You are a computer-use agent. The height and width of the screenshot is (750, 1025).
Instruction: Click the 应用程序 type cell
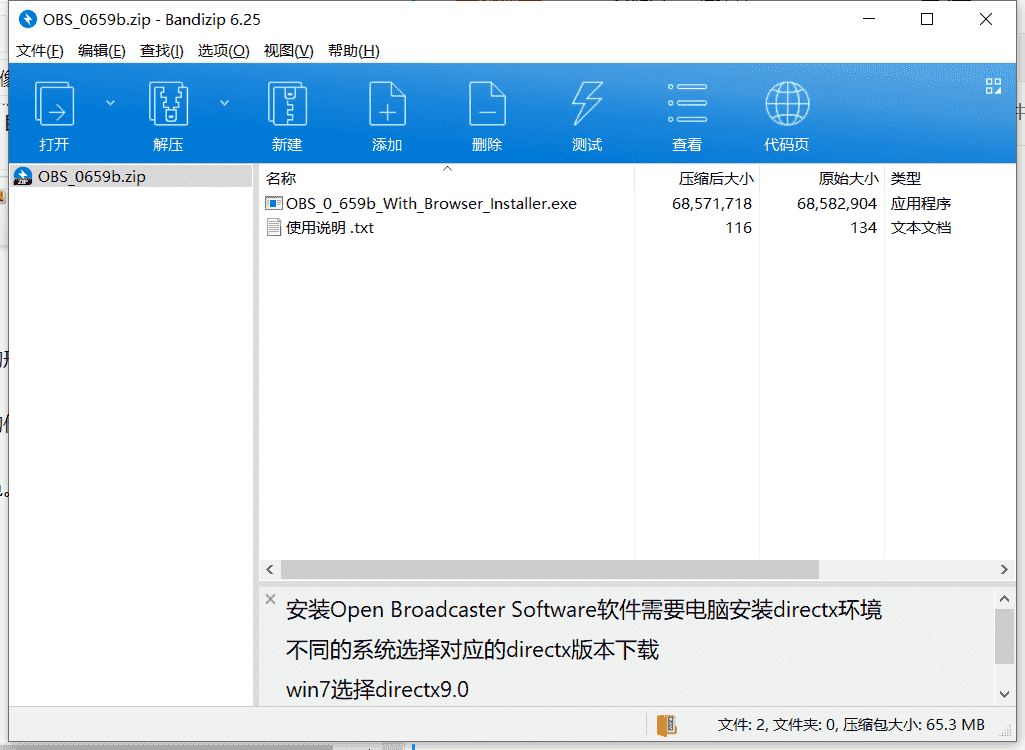click(920, 204)
